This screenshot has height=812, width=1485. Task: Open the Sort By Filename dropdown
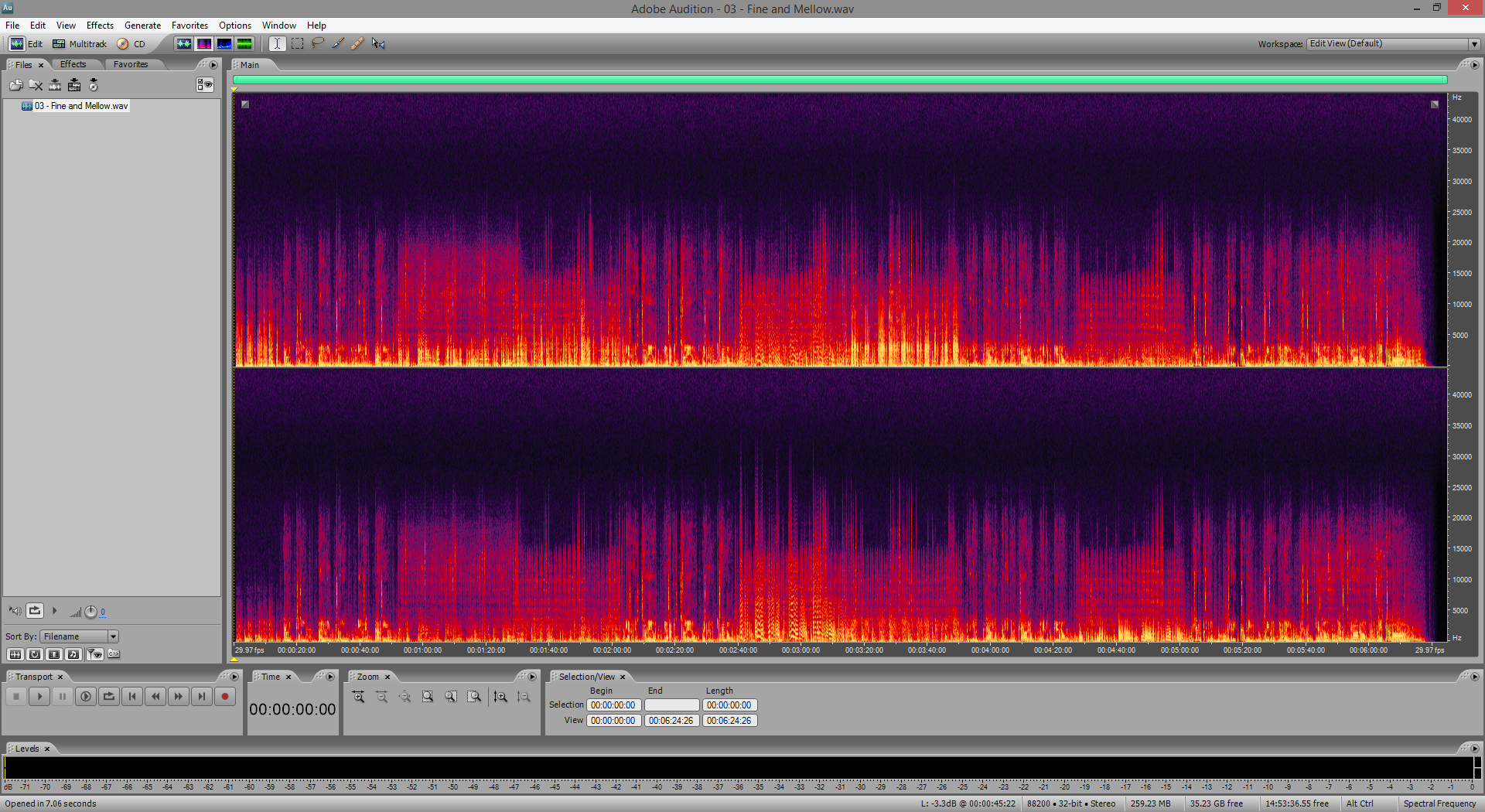(80, 636)
